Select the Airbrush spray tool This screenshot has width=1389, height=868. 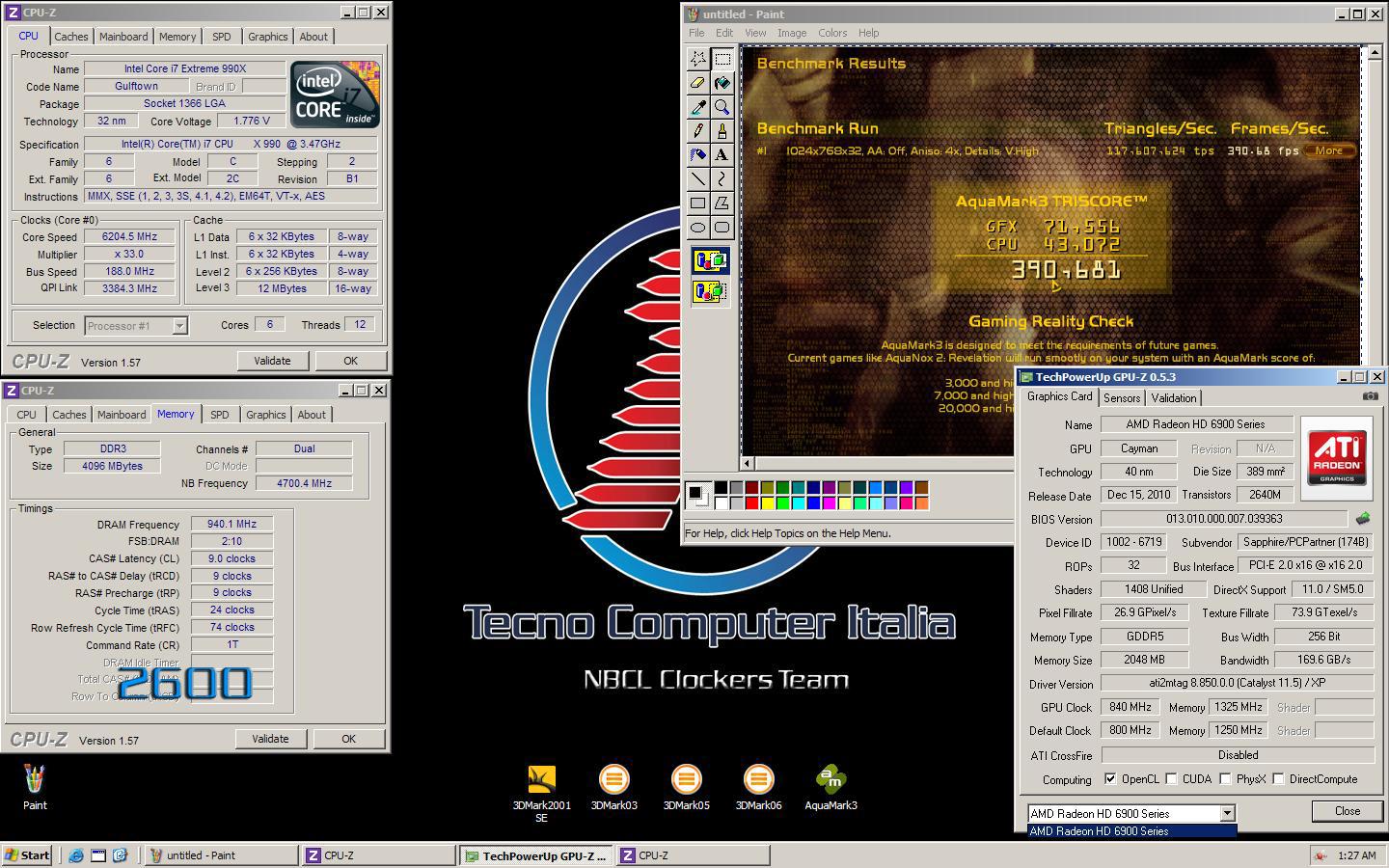pos(697,155)
